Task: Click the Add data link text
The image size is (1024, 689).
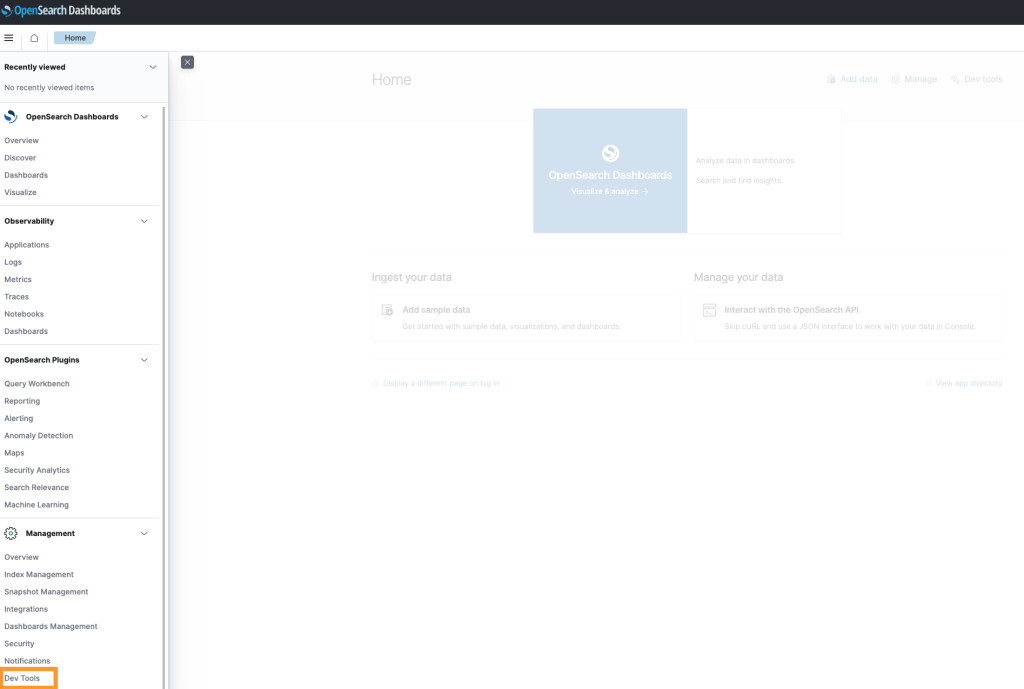Action: [858, 79]
